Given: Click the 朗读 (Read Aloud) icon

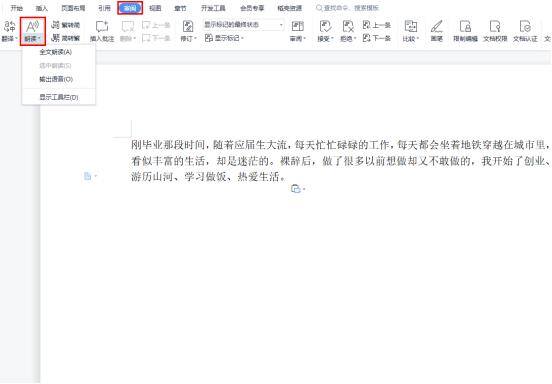Looking at the screenshot, I should 32,27.
